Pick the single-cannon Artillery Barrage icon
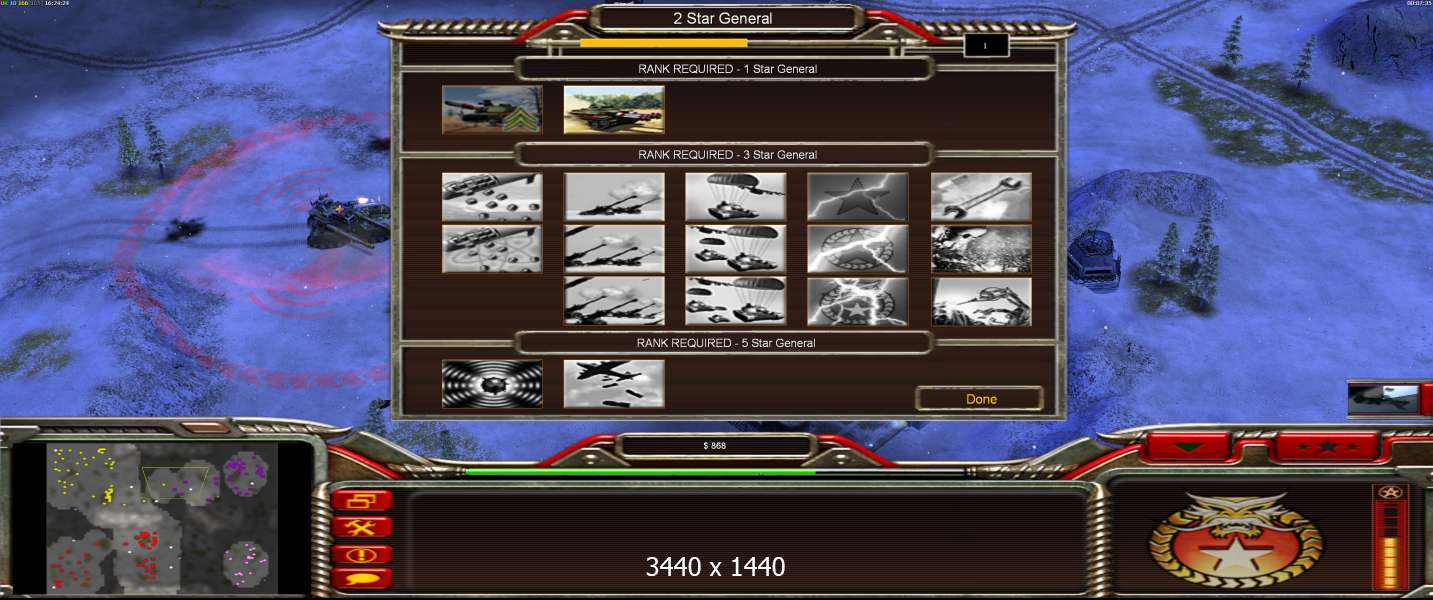1433x600 pixels. pyautogui.click(x=614, y=197)
